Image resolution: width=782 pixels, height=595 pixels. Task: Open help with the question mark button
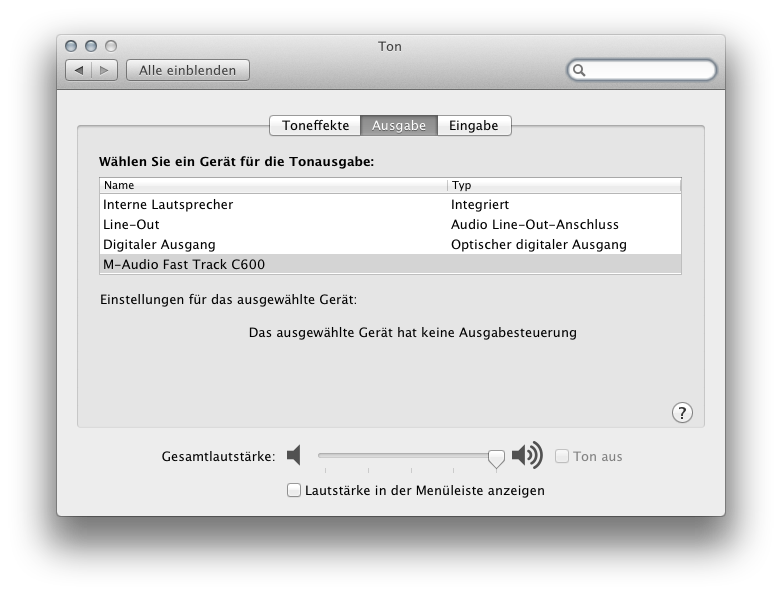click(x=682, y=412)
